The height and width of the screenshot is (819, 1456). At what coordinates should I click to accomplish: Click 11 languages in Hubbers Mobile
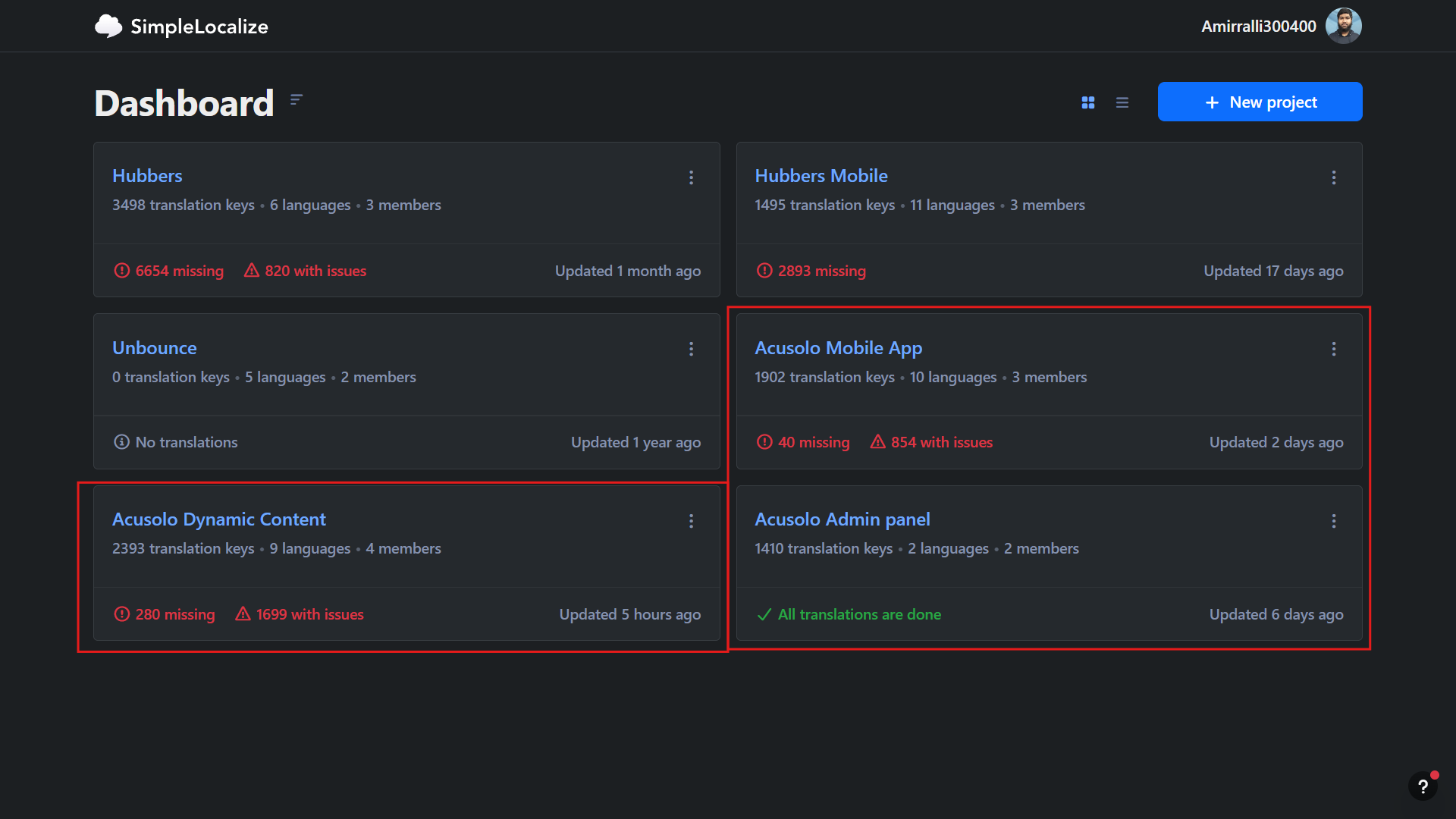tap(952, 205)
